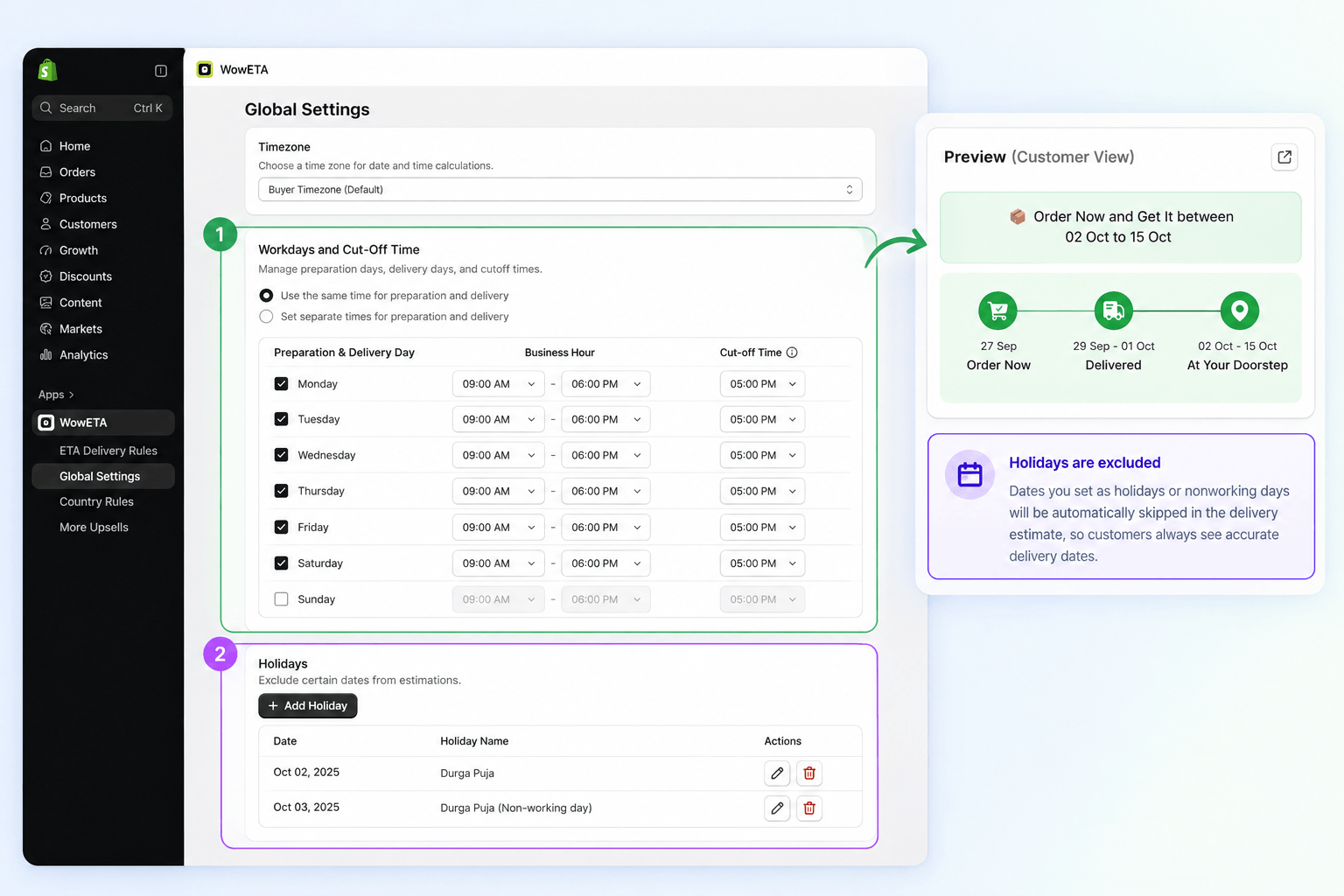
Task: Click the Customers person icon
Action: click(46, 224)
